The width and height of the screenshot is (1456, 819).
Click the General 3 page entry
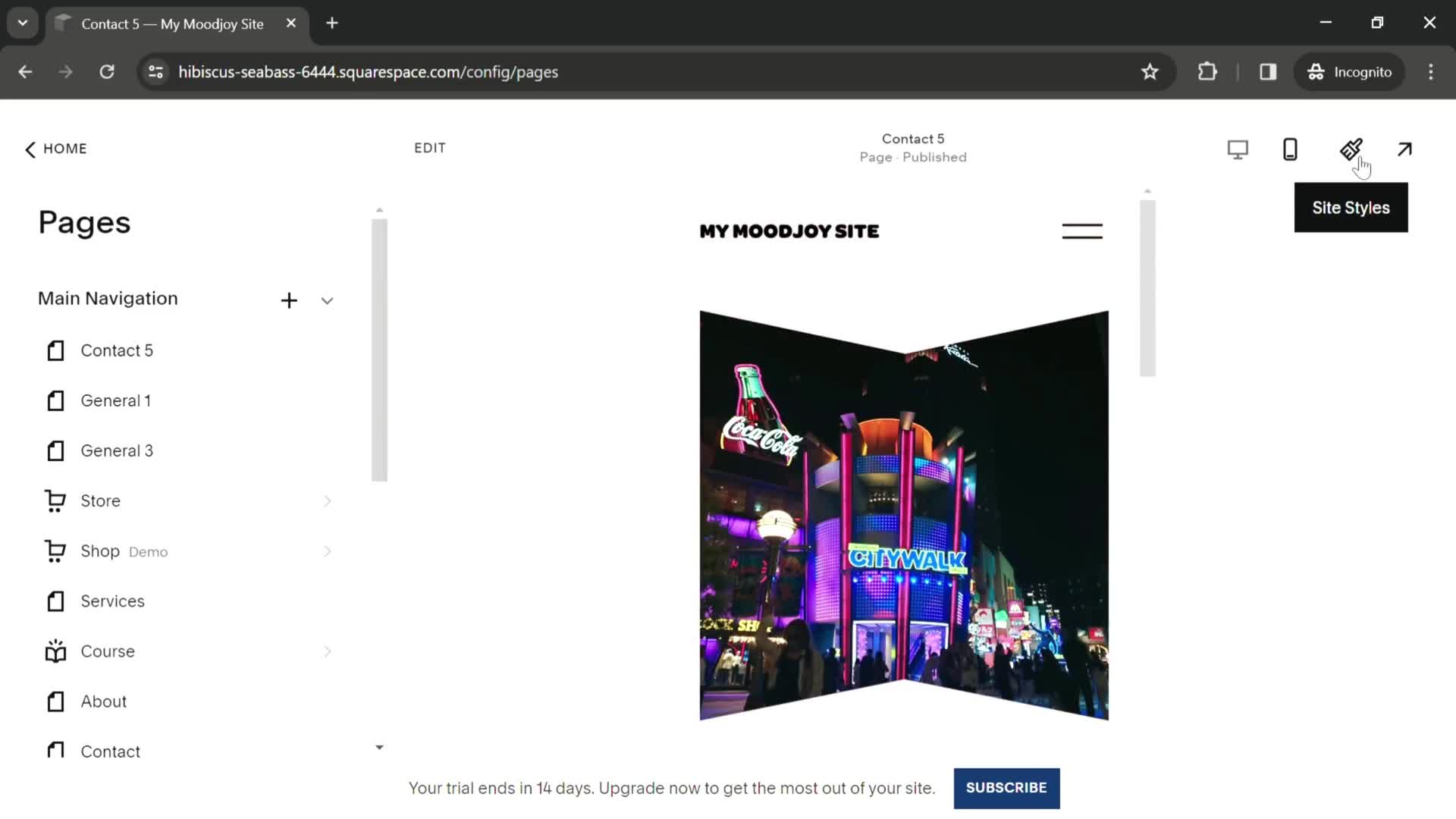tap(117, 450)
